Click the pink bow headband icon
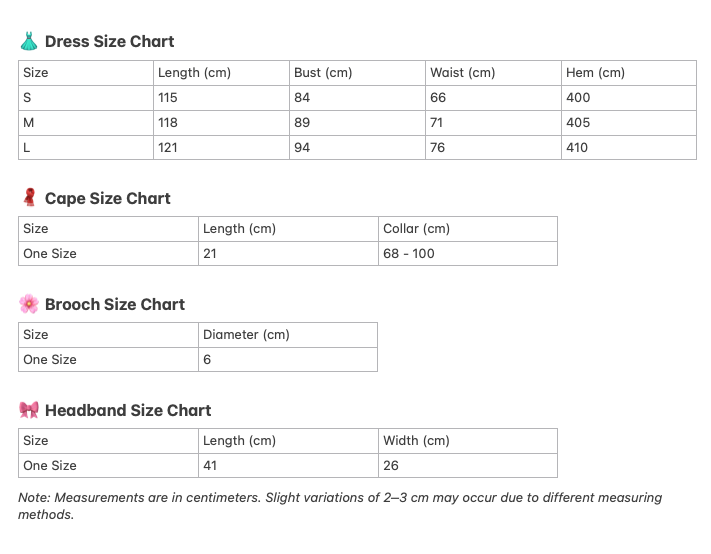The image size is (711, 554). pyautogui.click(x=29, y=410)
